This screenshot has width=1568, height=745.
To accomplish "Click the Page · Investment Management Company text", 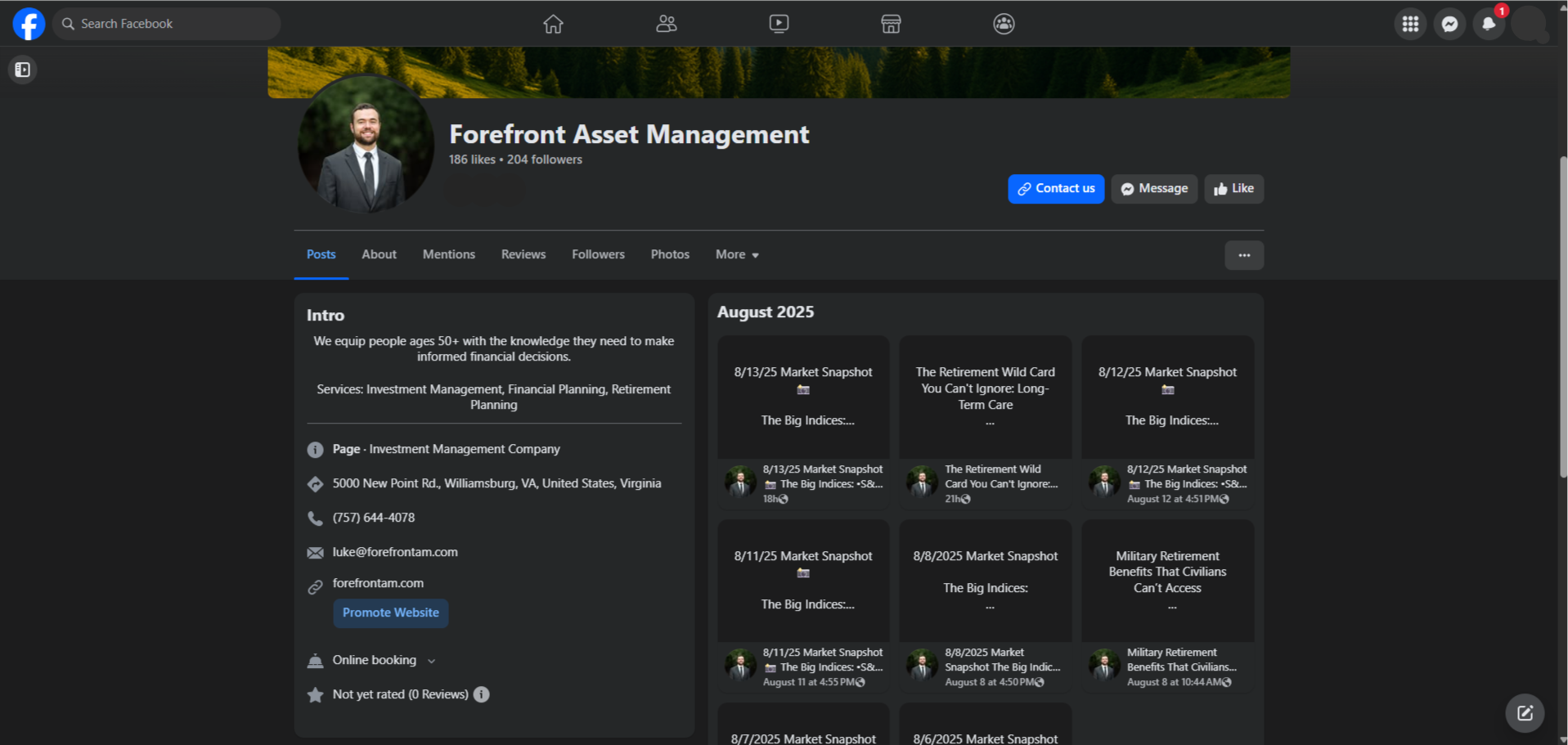I will coord(446,449).
